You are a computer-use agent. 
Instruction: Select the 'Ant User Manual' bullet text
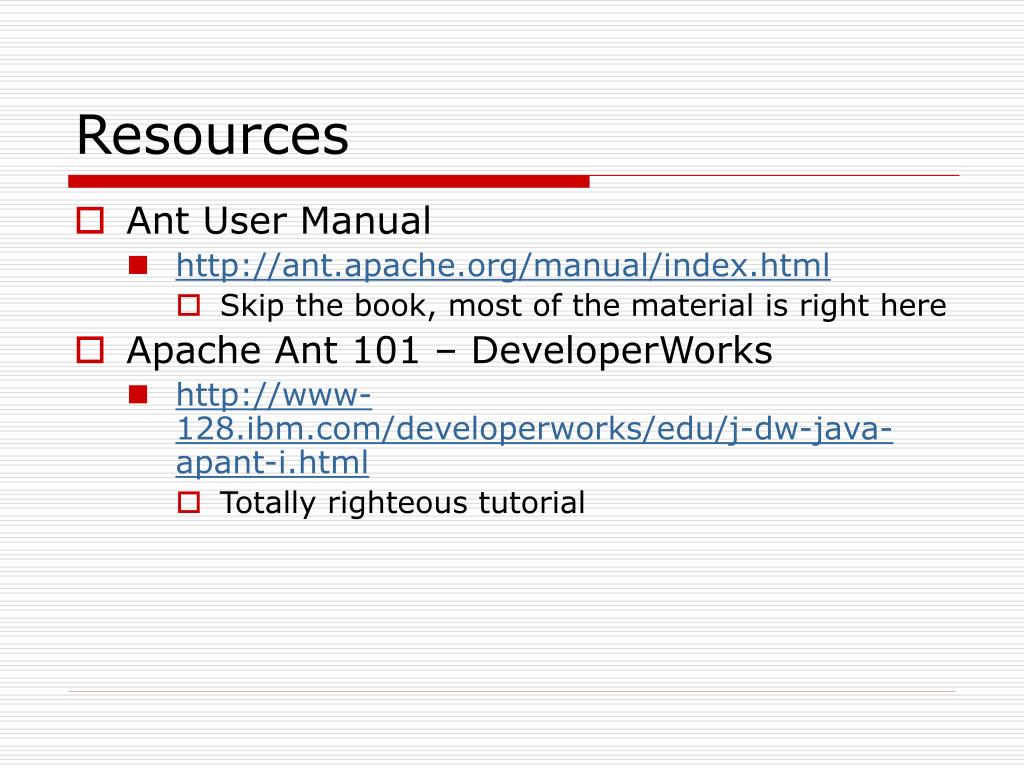(x=279, y=220)
